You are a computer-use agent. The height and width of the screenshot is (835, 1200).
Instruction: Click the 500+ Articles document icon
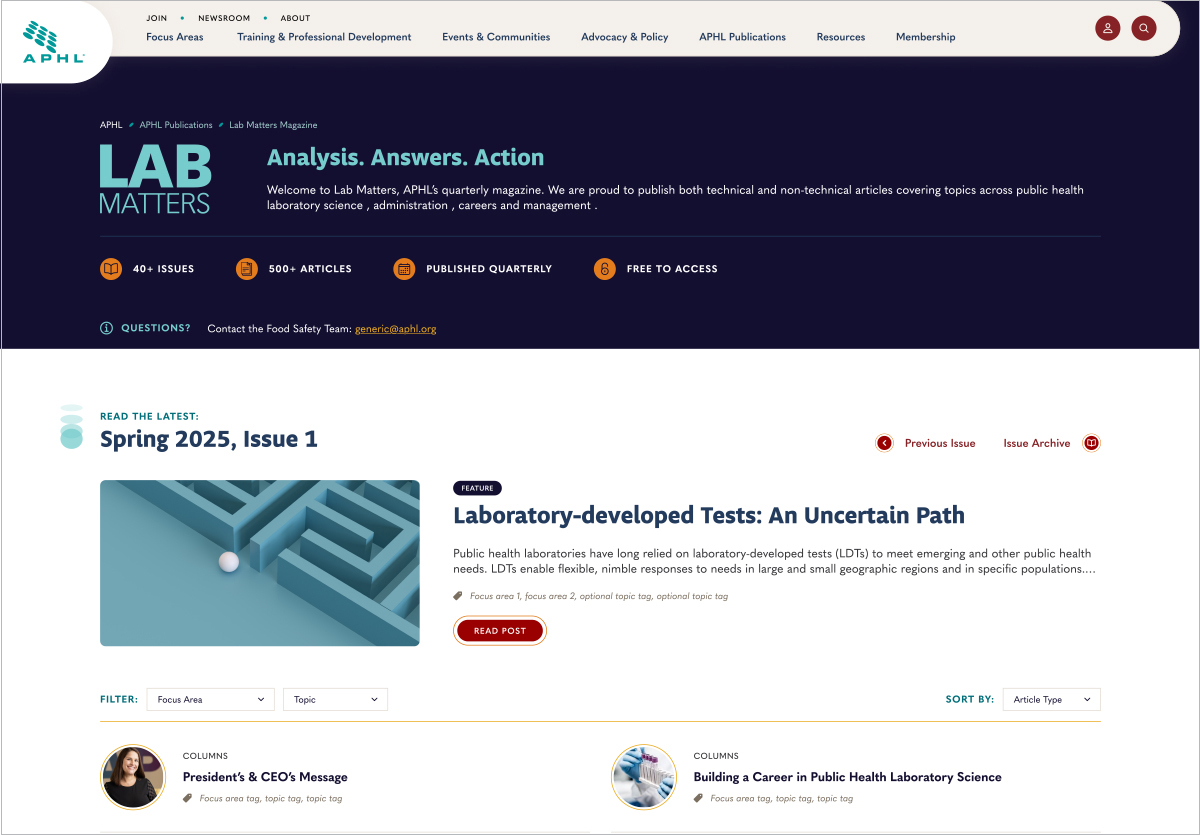click(246, 269)
